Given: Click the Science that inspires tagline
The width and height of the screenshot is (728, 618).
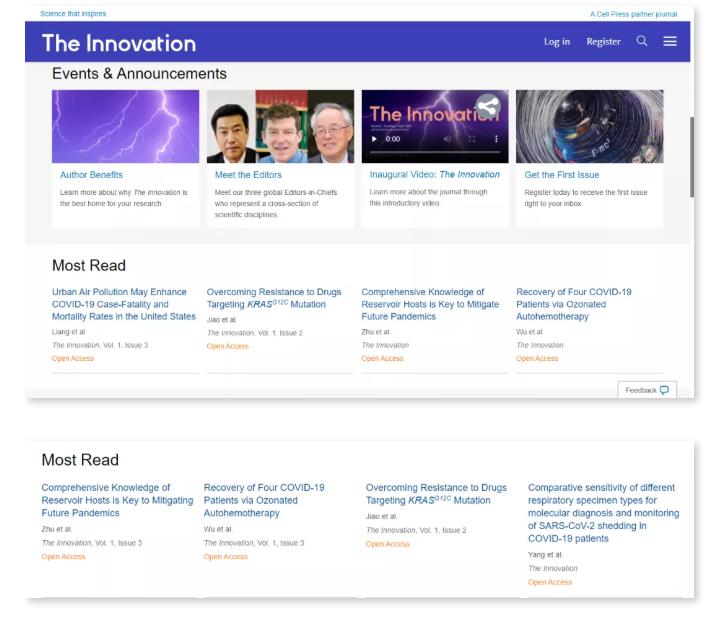Looking at the screenshot, I should click(73, 13).
